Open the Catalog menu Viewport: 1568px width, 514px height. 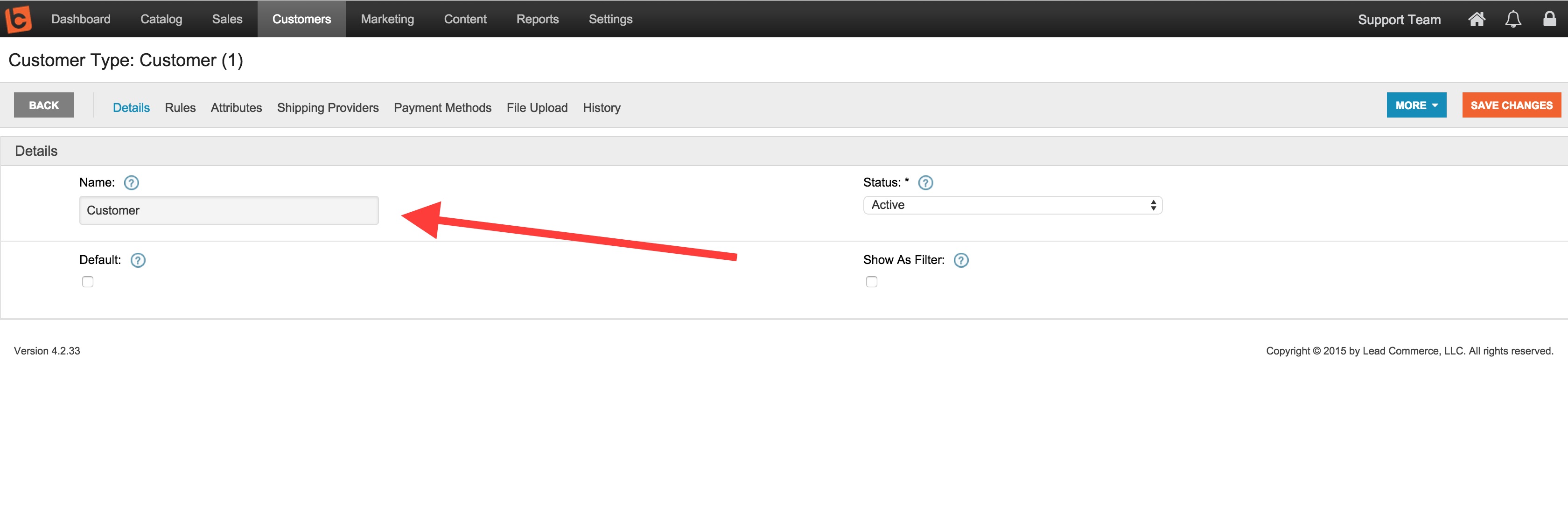161,19
